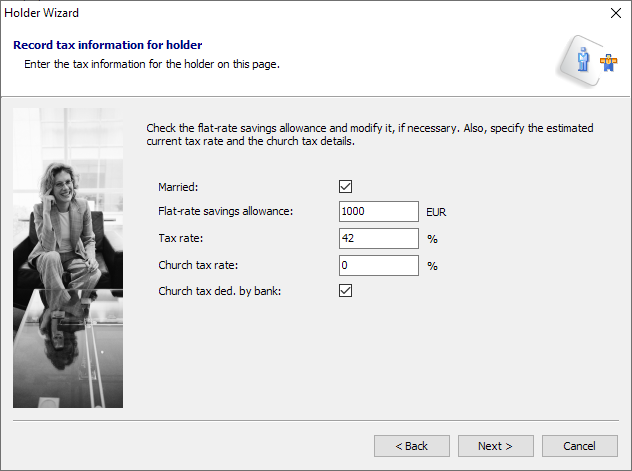The width and height of the screenshot is (632, 471).
Task: Click the "Church tax rate:" label
Action: [x=200, y=266]
